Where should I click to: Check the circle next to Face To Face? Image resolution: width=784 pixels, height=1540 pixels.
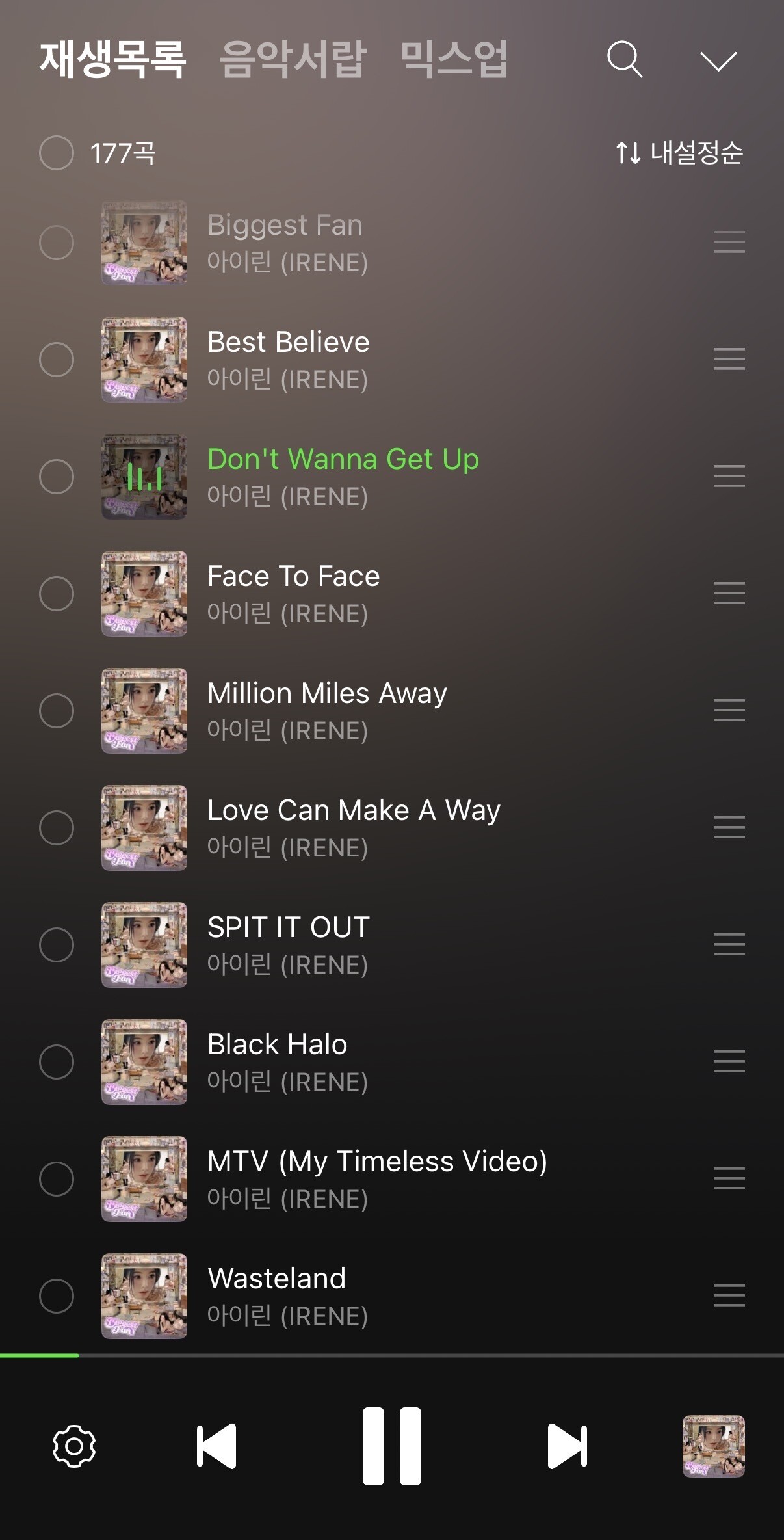[57, 594]
